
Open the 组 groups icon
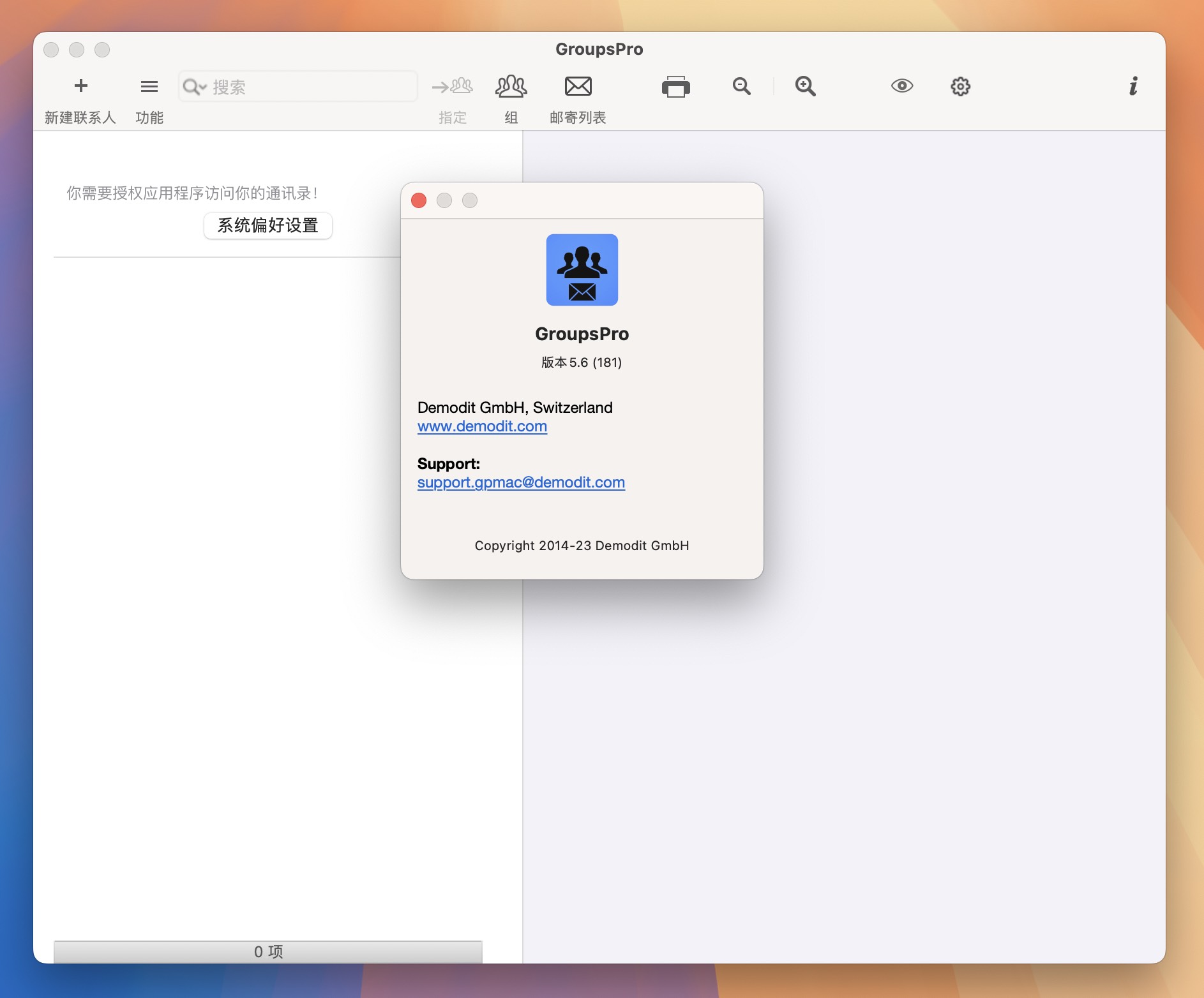[511, 86]
